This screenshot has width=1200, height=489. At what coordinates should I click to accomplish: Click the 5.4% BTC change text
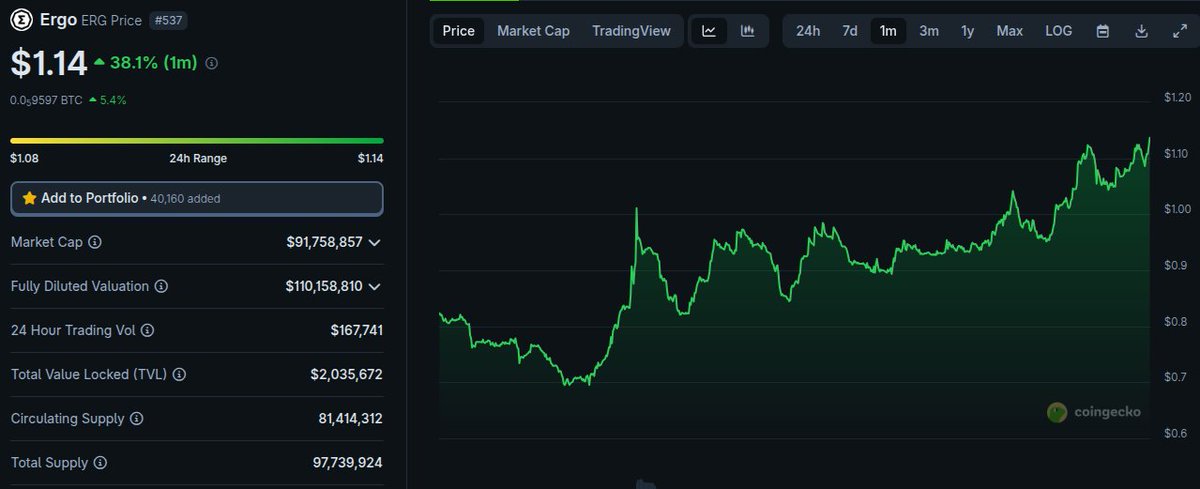(x=112, y=100)
